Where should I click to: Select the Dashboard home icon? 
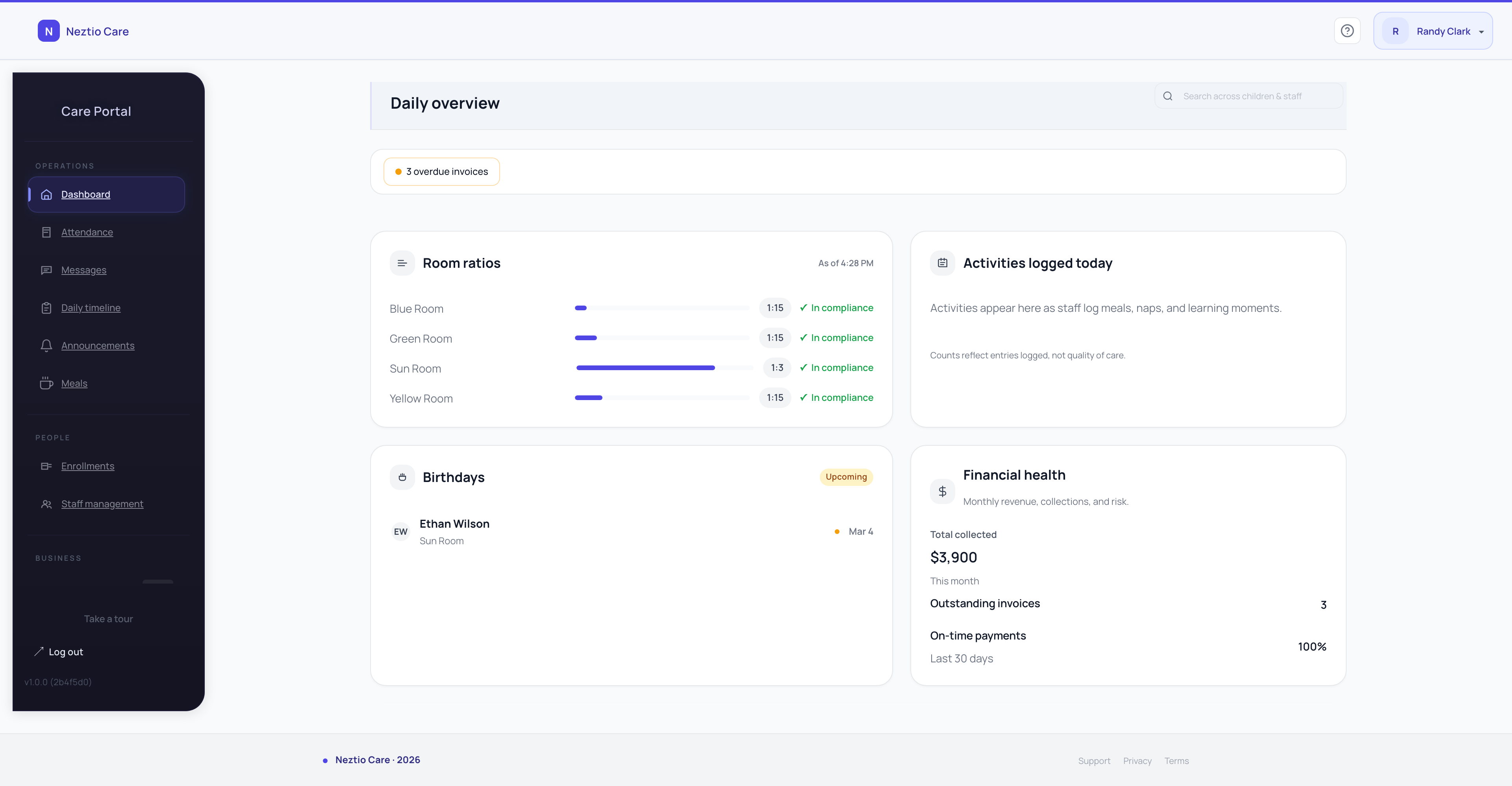(47, 194)
